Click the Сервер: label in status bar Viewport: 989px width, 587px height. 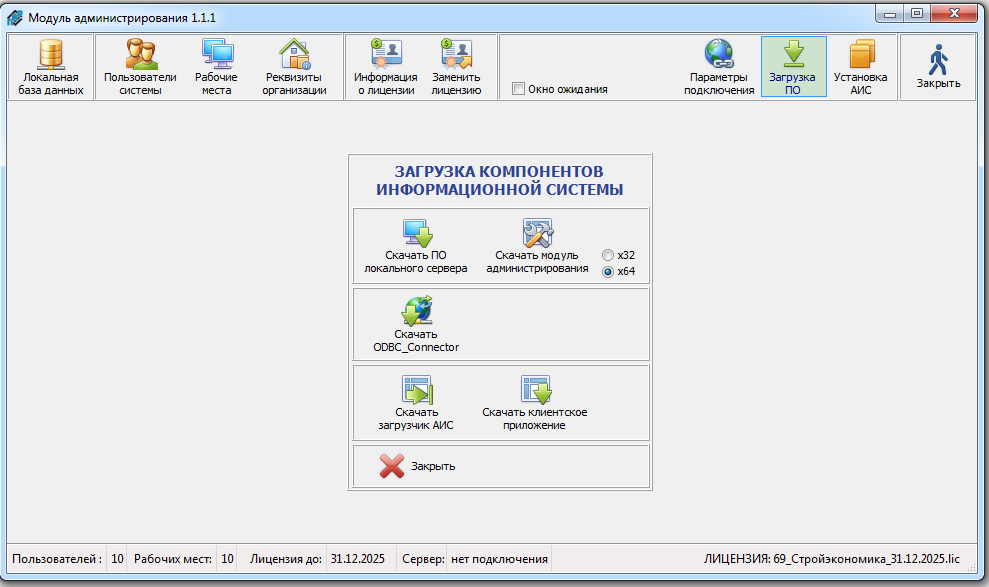click(x=423, y=559)
